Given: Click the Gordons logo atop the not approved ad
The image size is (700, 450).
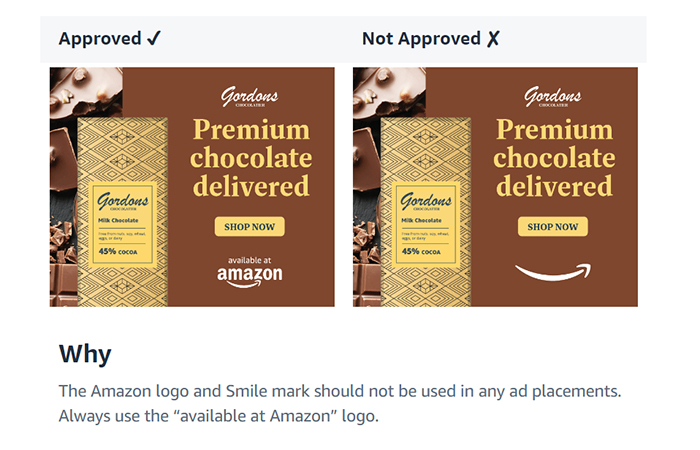Looking at the screenshot, I should [553, 98].
